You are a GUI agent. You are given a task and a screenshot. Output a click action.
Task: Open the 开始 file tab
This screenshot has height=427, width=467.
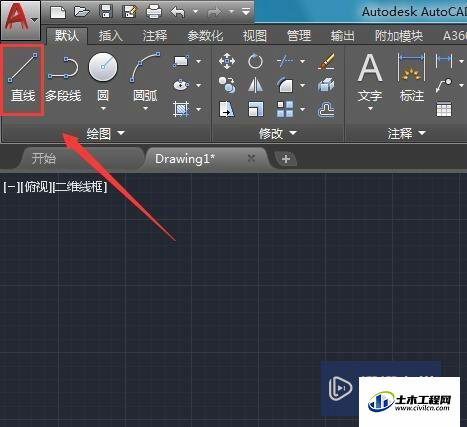(x=80, y=159)
